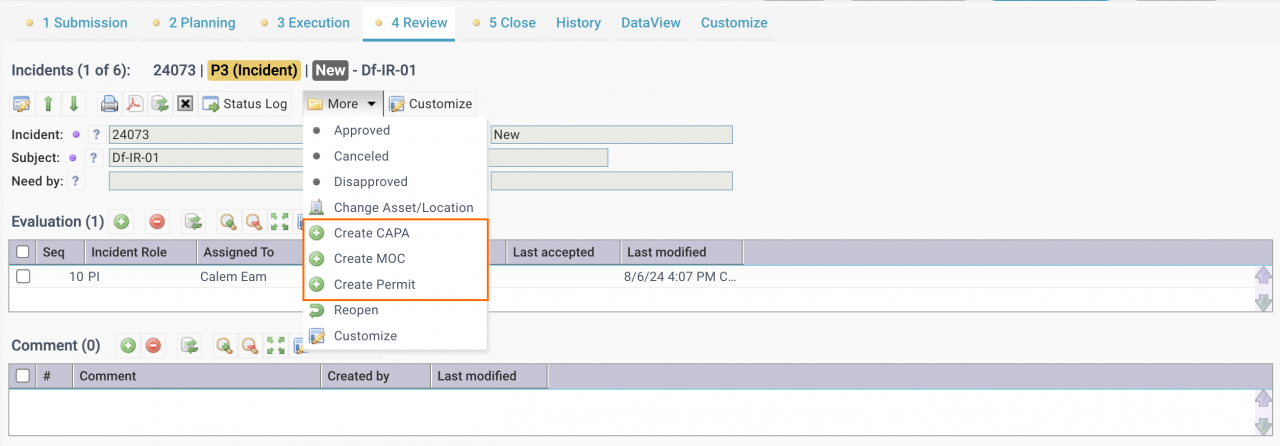Collapse the More dropdown menu
This screenshot has width=1280, height=446.
tap(342, 104)
